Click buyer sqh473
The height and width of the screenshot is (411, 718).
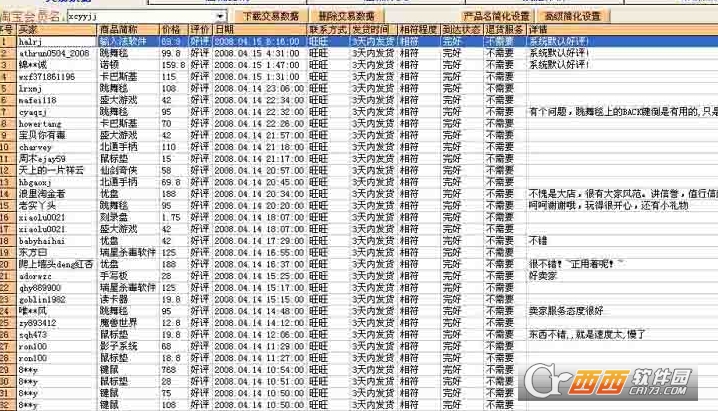(33, 335)
